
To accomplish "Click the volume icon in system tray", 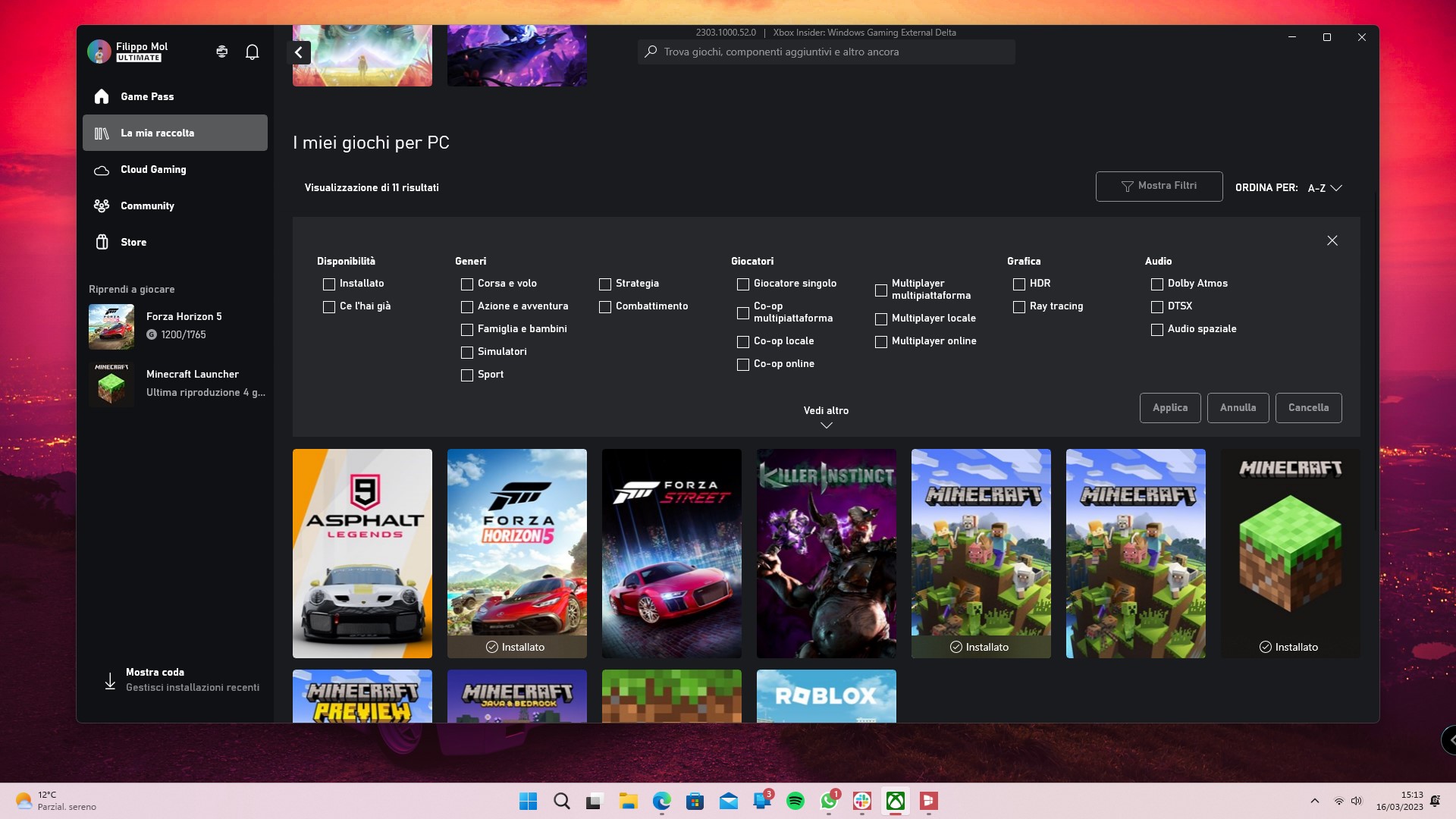I will [x=1357, y=801].
